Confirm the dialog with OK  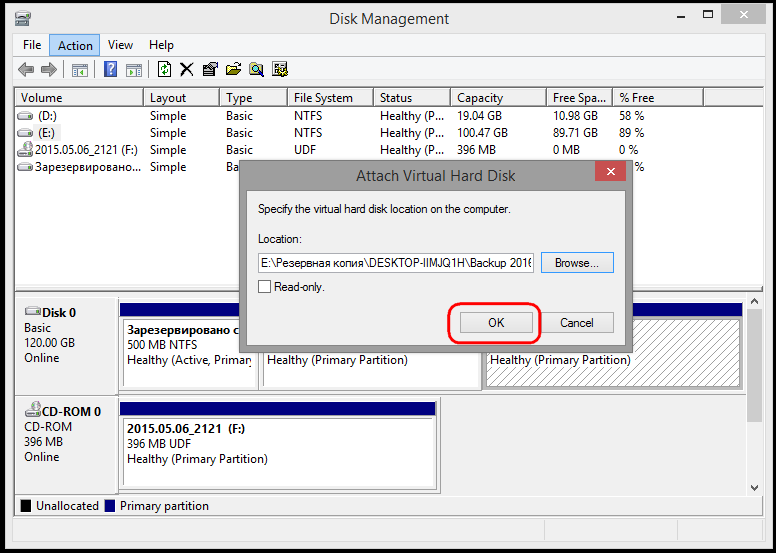496,323
